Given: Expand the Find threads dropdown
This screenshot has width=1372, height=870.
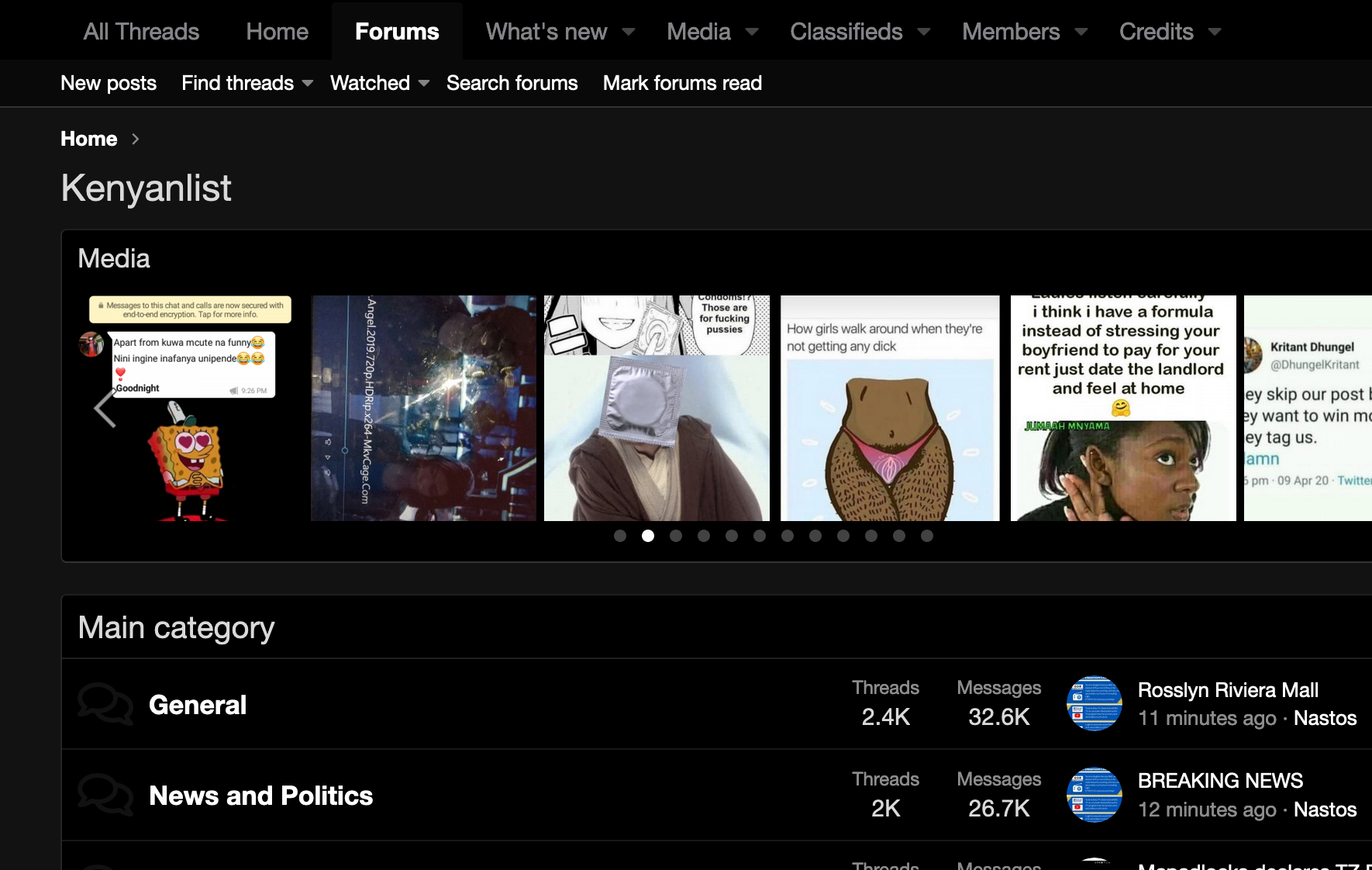Looking at the screenshot, I should coord(308,83).
